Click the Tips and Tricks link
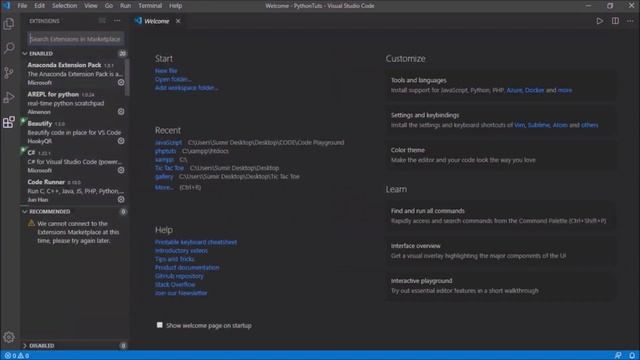 175,259
